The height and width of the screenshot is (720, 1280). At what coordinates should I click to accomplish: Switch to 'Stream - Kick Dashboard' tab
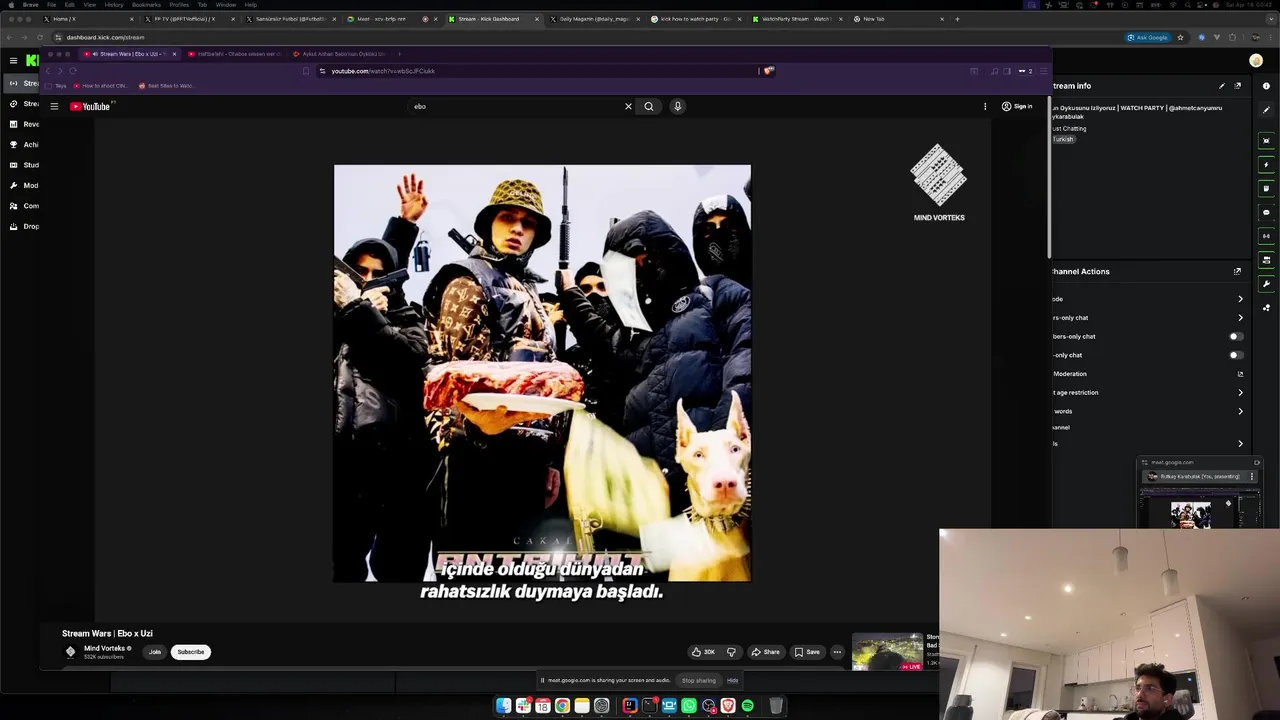[x=494, y=19]
